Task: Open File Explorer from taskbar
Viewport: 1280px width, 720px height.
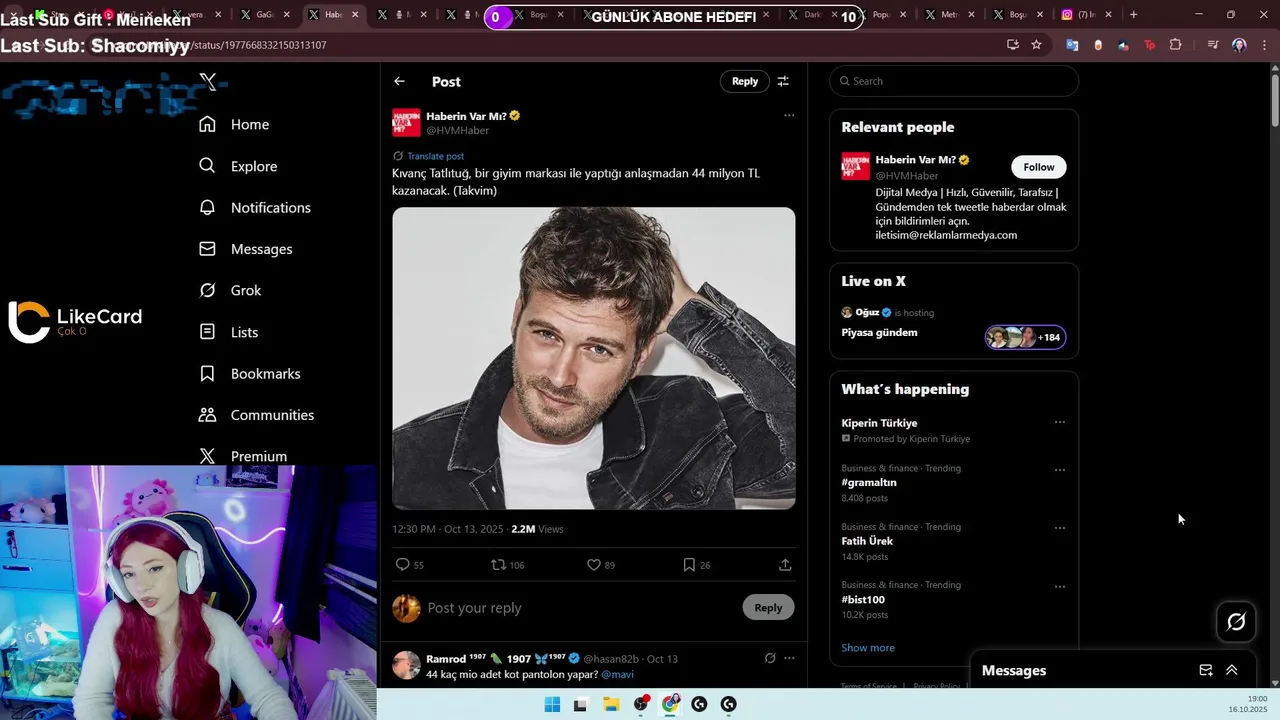Action: click(x=611, y=705)
